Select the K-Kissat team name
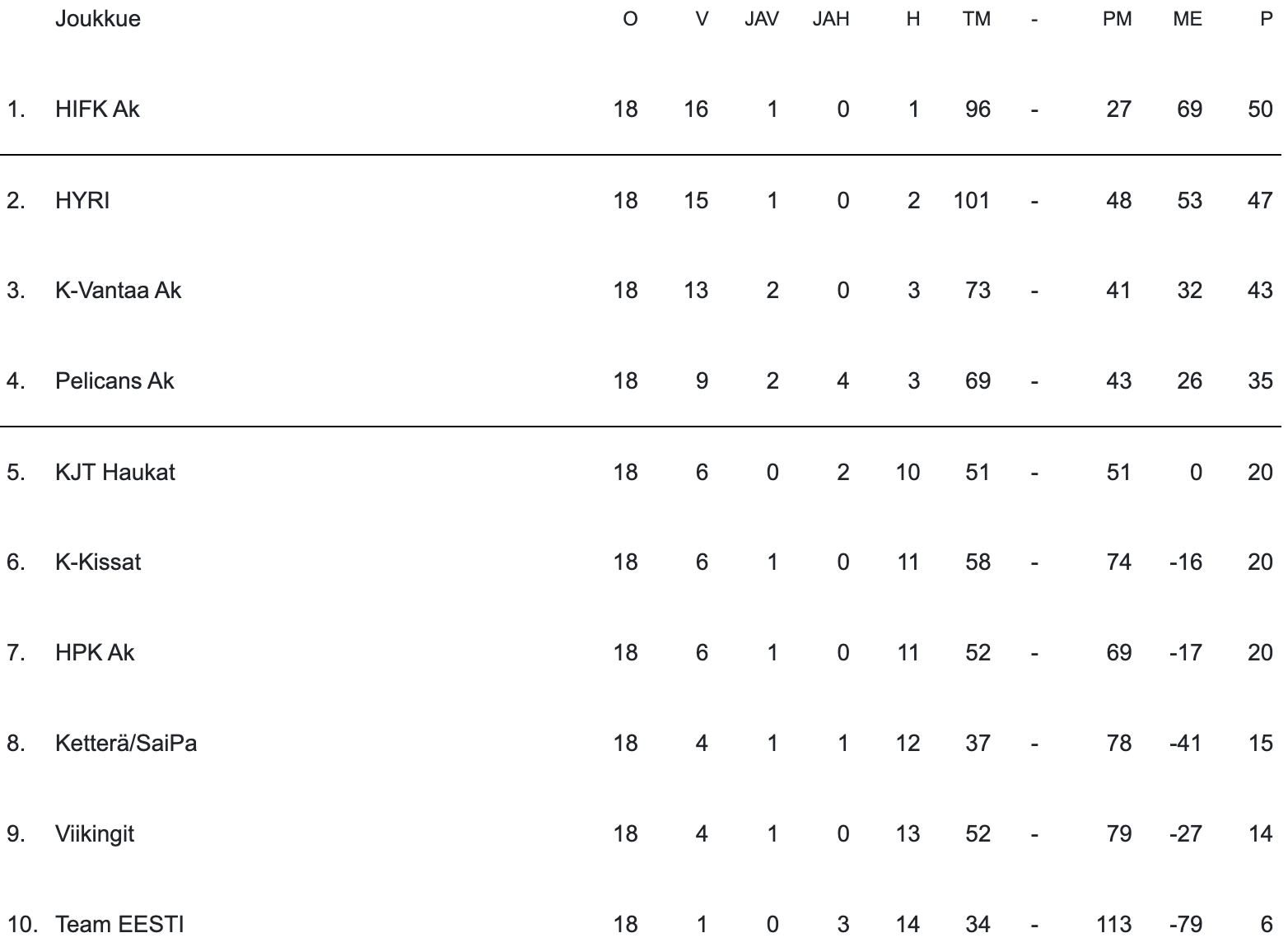 (98, 562)
